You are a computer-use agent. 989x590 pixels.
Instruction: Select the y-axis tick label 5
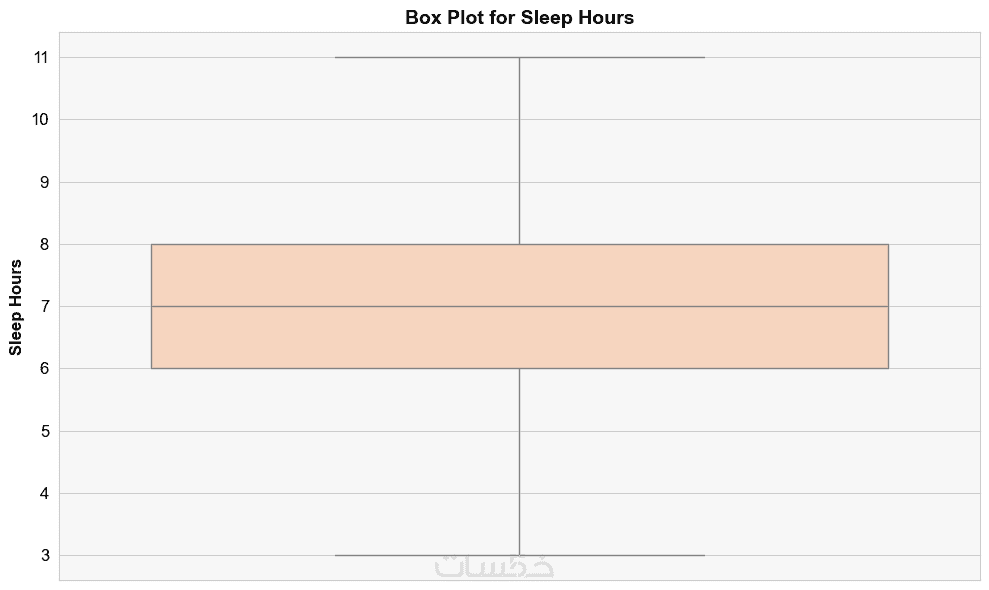pyautogui.click(x=46, y=431)
